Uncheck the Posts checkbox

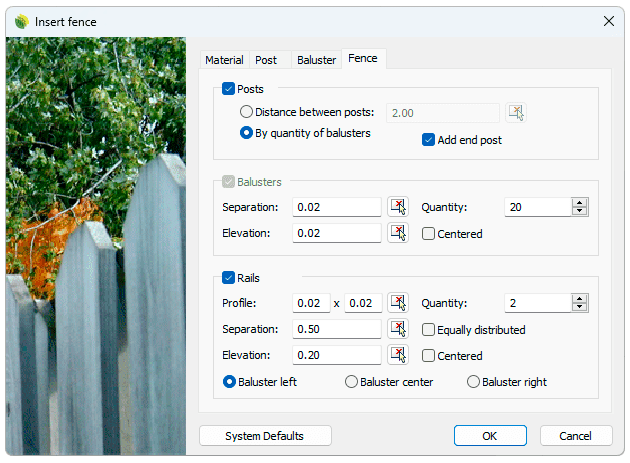click(228, 89)
